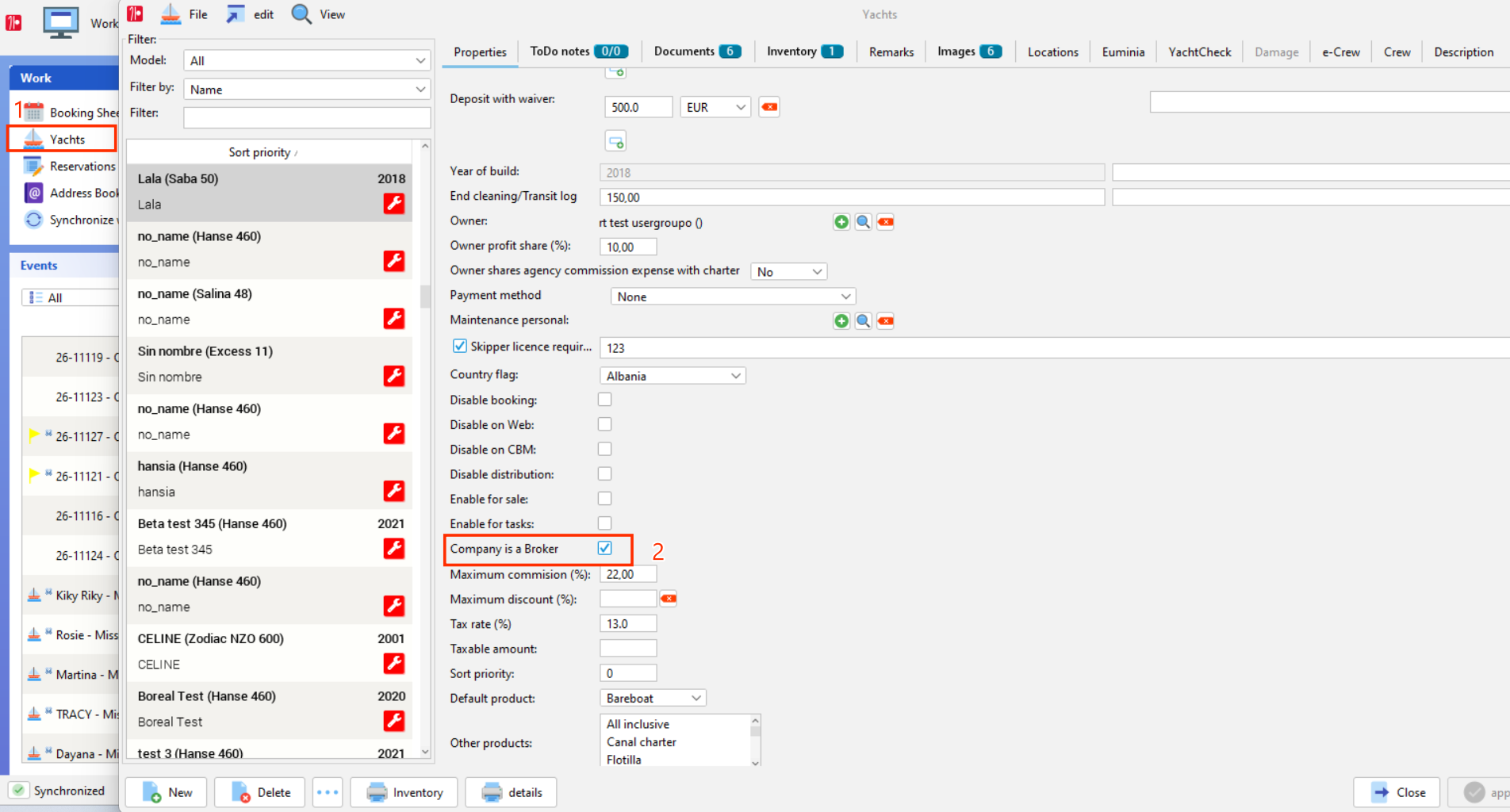Enable the Disable on CBM checkbox
This screenshot has height=812, width=1510.
[605, 449]
